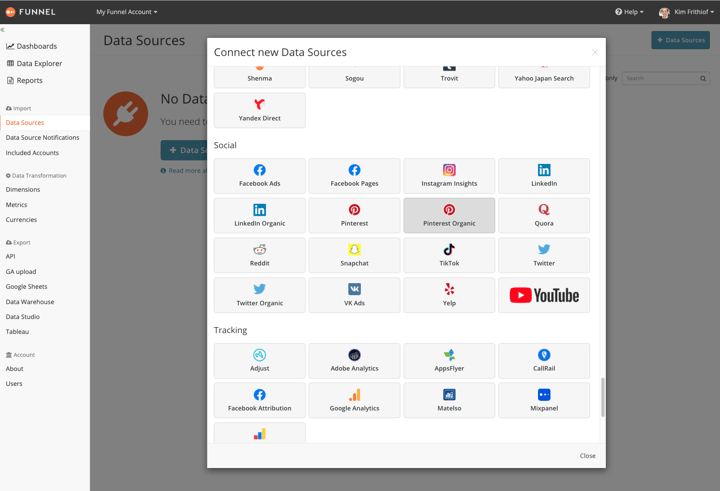Image resolution: width=720 pixels, height=491 pixels.
Task: Open Data Explorer in the sidebar
Action: coord(34,63)
